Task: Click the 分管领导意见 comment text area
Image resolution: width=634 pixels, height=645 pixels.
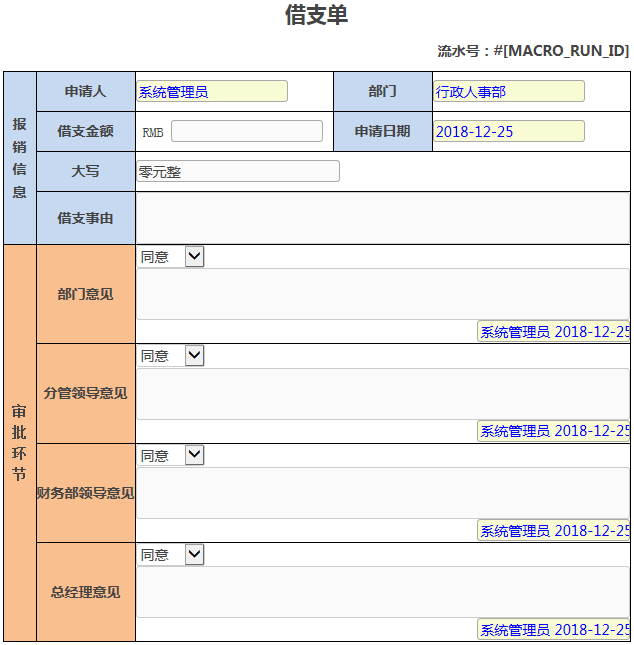Action: (x=383, y=394)
